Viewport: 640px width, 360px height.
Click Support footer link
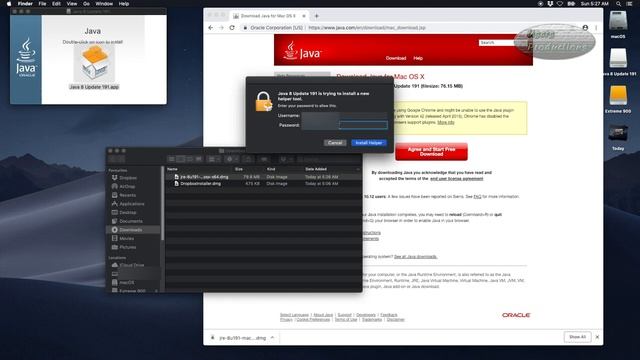(x=344, y=315)
